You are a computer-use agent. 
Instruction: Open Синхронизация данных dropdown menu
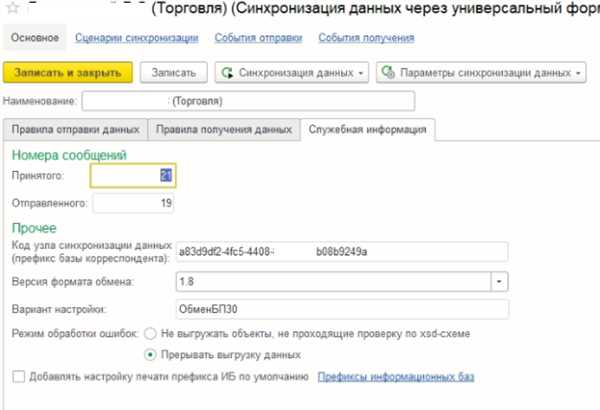[292, 72]
